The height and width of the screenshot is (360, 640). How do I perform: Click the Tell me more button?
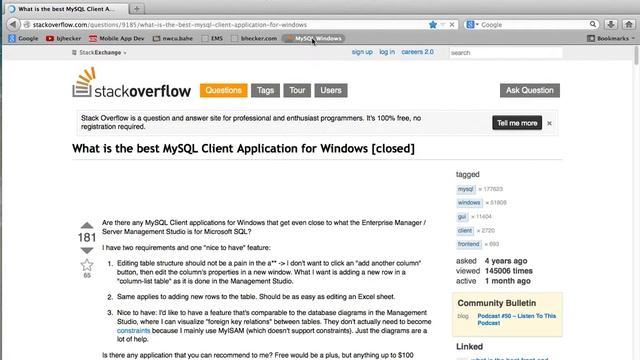(517, 123)
